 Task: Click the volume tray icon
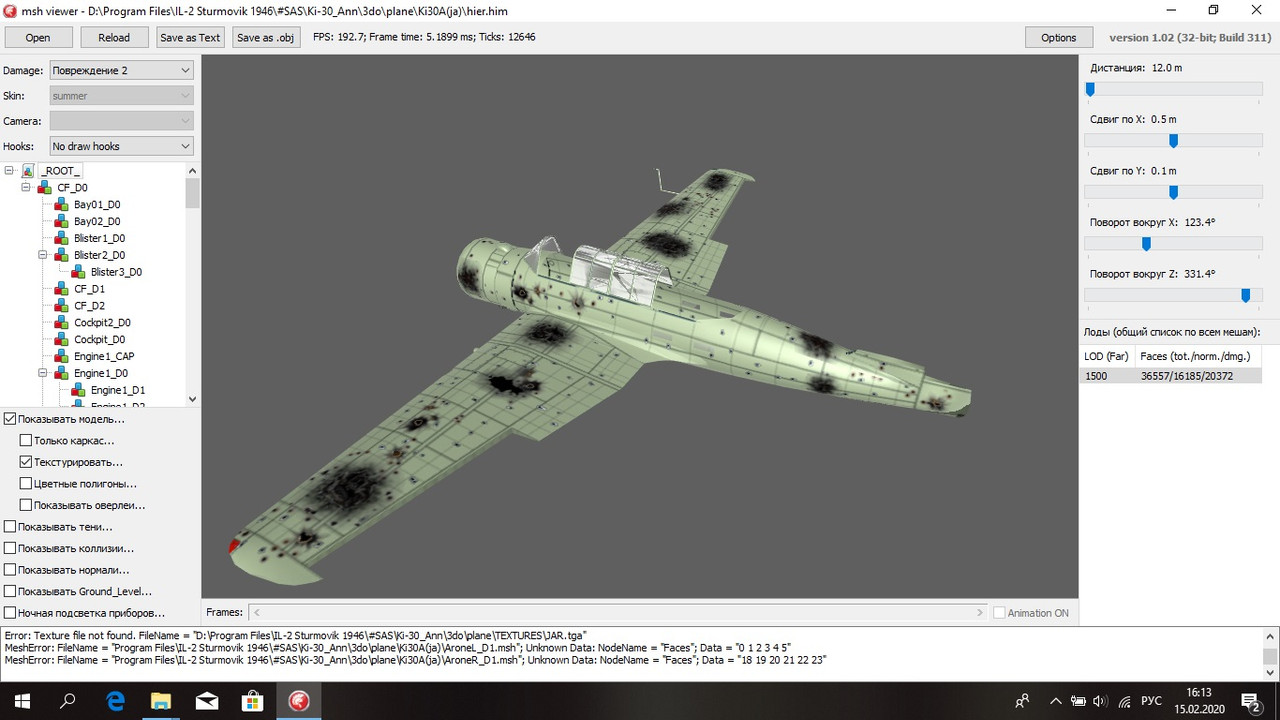[x=1099, y=701]
